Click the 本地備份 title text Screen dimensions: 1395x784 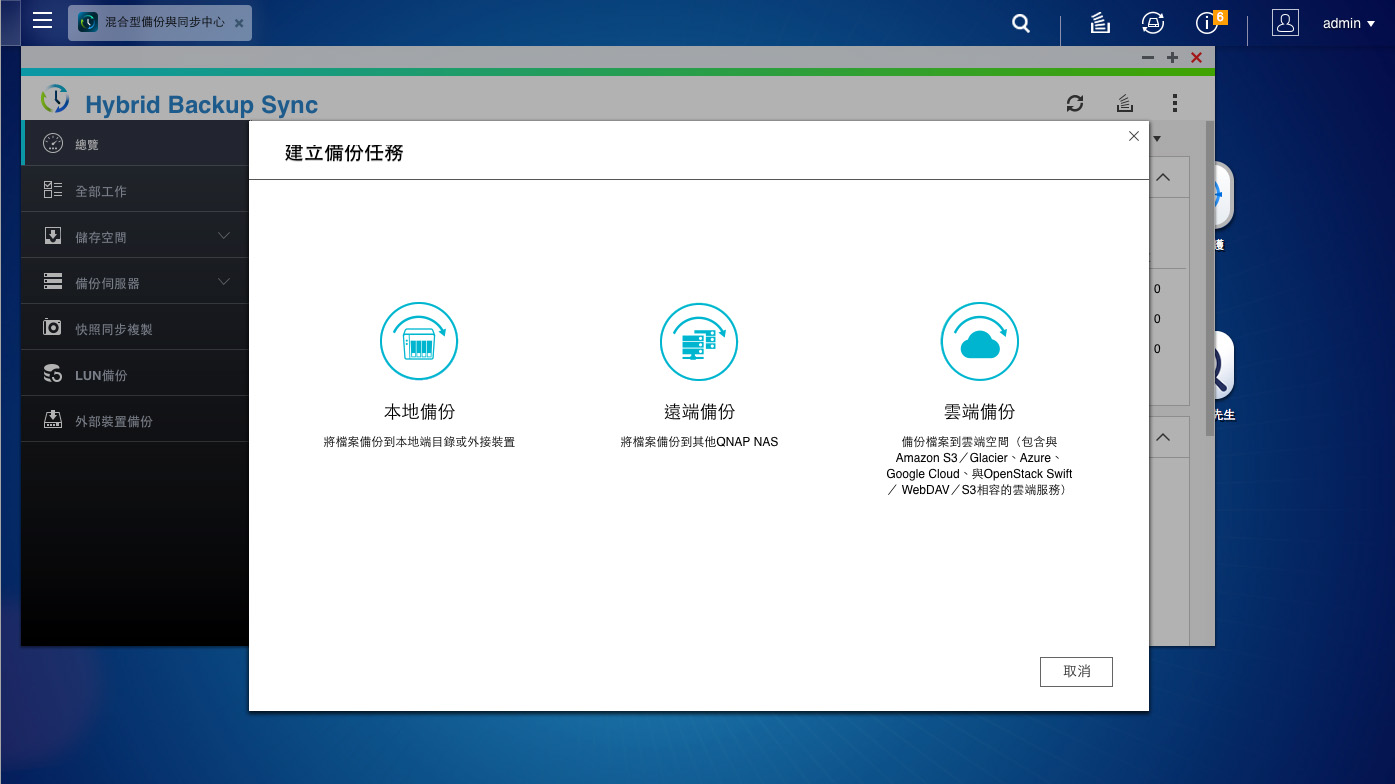pos(419,412)
